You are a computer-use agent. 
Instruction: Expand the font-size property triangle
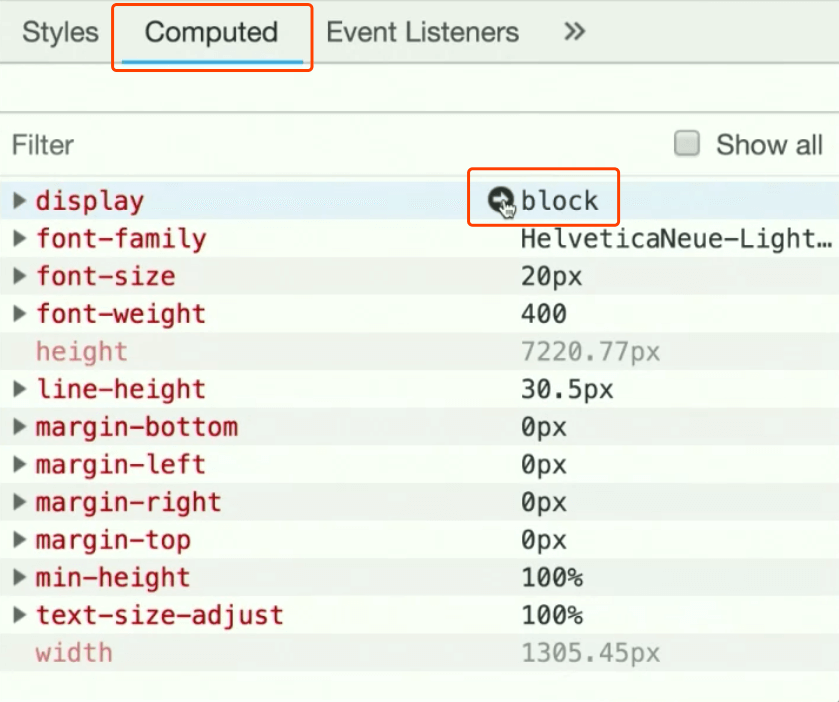[19, 276]
